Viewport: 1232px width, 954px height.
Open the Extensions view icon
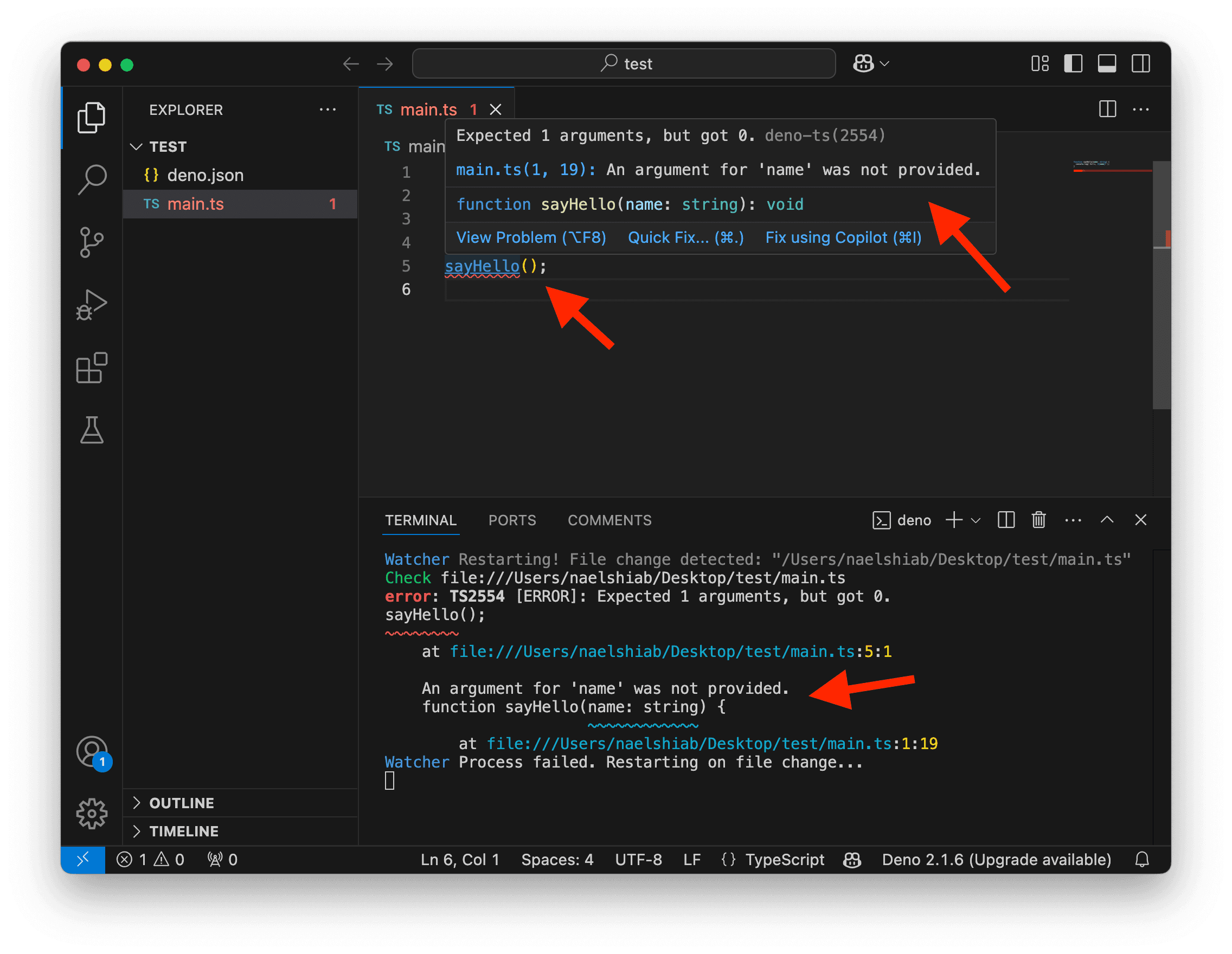[x=92, y=368]
